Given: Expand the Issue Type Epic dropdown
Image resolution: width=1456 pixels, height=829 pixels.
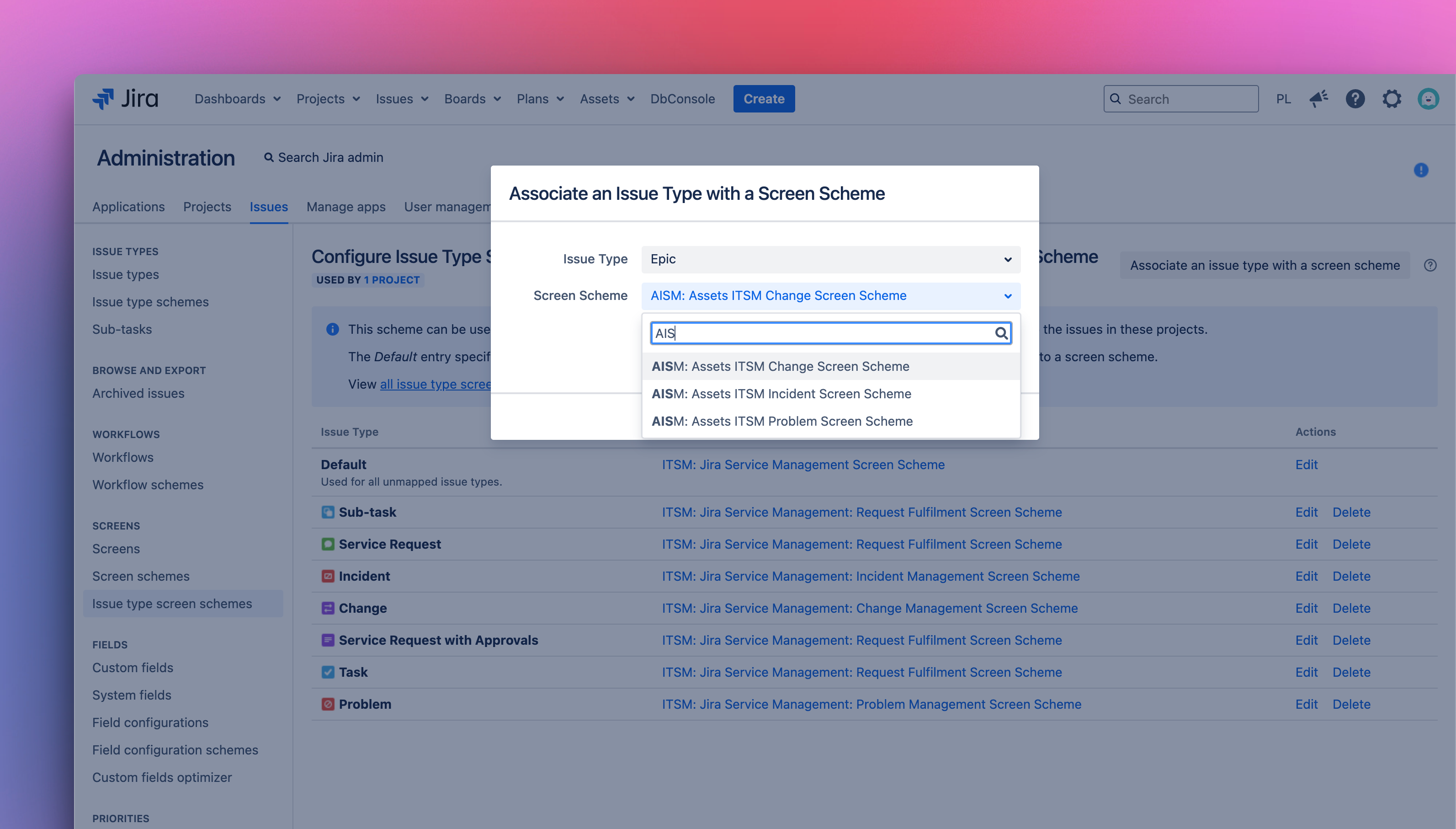Looking at the screenshot, I should [830, 259].
